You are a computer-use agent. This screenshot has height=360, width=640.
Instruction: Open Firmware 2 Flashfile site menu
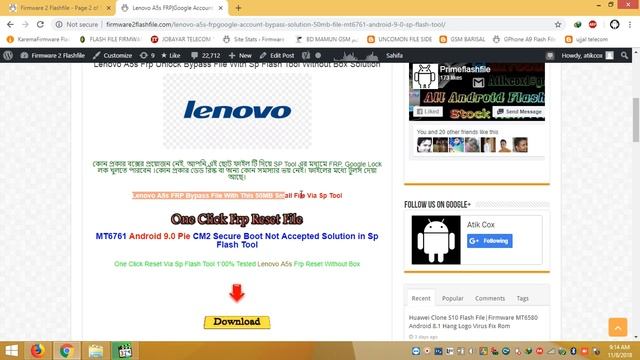tap(53, 55)
